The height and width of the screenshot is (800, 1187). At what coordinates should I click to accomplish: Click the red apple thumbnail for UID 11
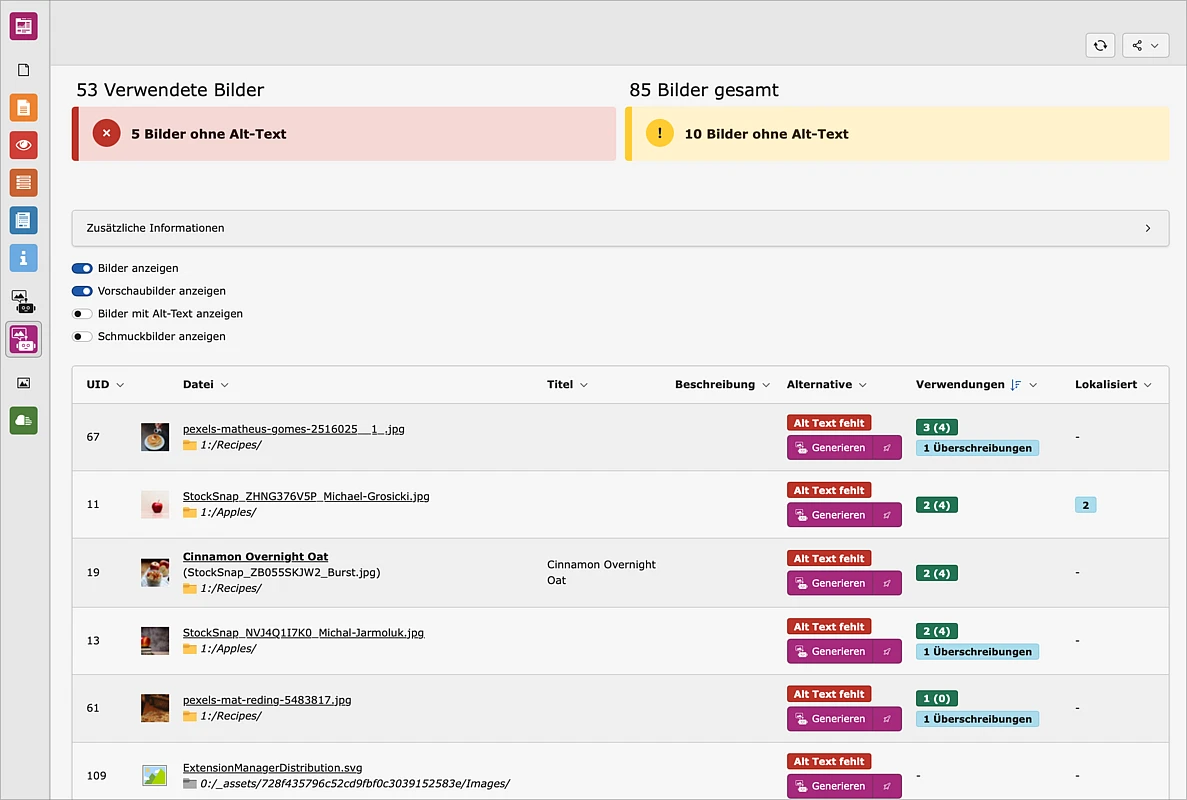(155, 504)
